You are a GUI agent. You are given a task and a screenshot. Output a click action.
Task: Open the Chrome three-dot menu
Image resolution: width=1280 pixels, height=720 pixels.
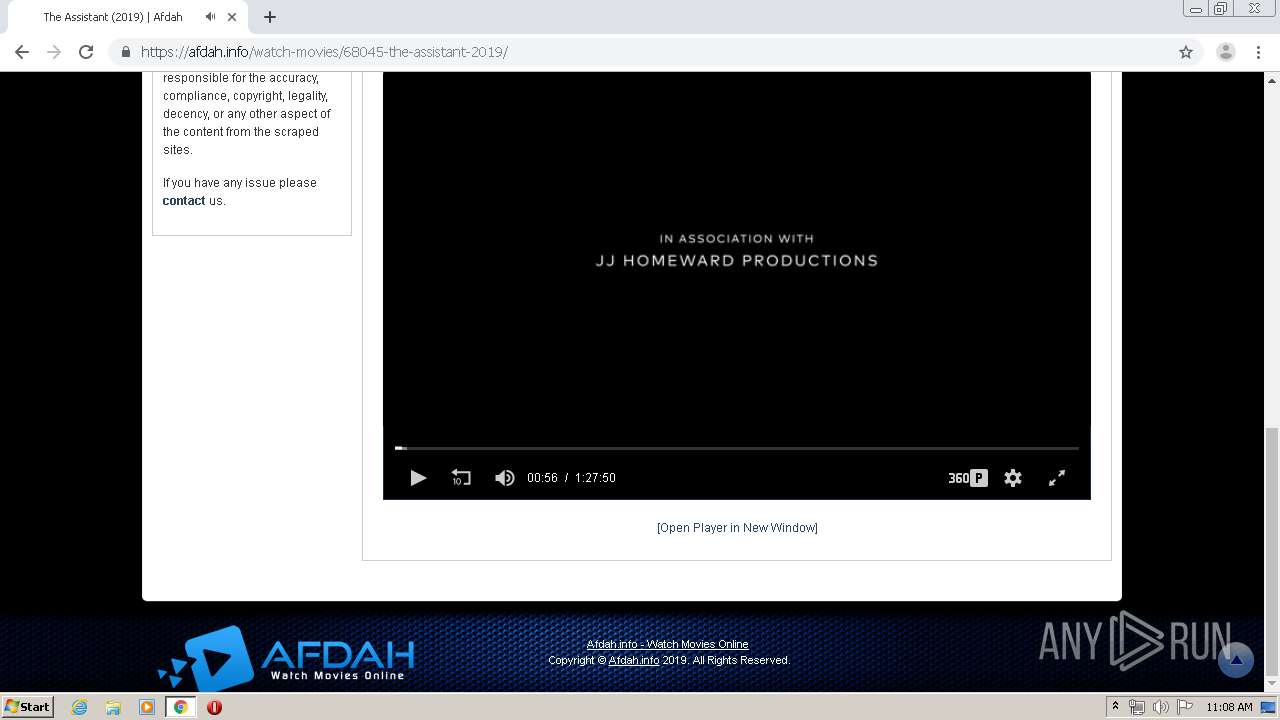(x=1259, y=52)
